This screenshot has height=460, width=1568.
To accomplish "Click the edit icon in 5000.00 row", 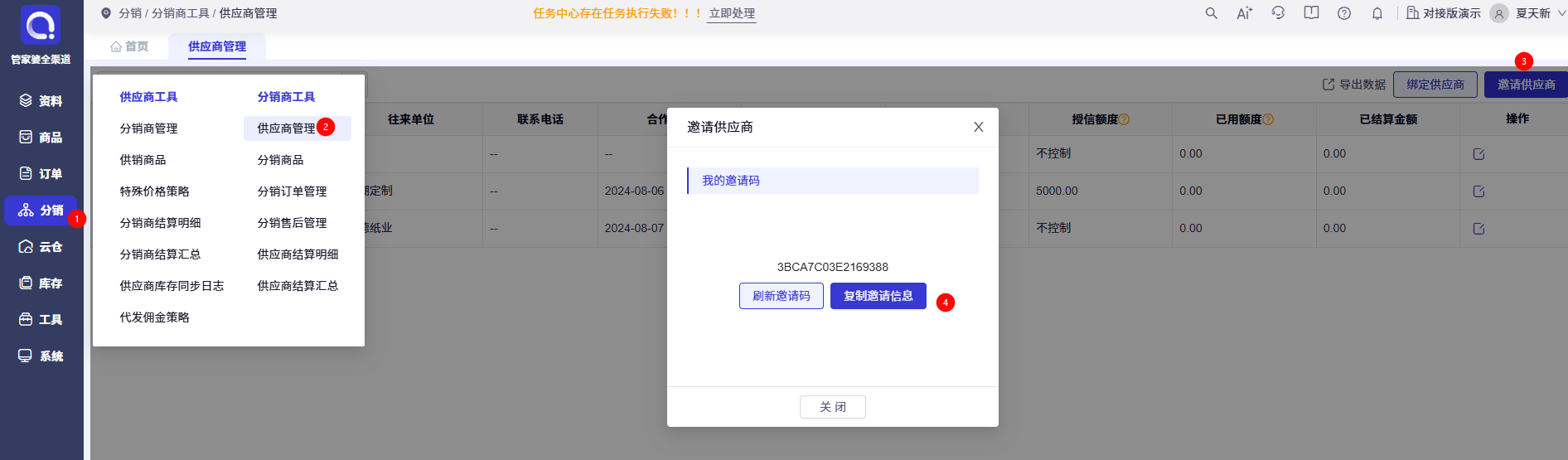I will (x=1478, y=191).
